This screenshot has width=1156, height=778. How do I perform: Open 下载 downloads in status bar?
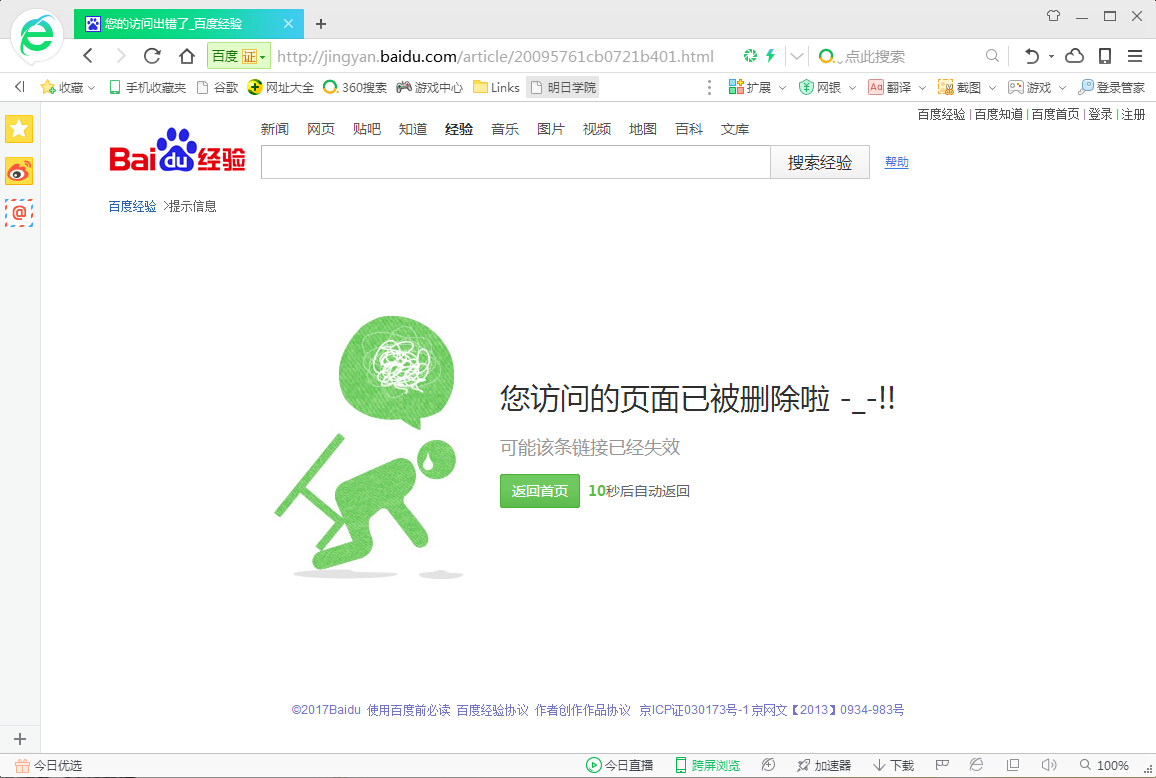(x=894, y=765)
